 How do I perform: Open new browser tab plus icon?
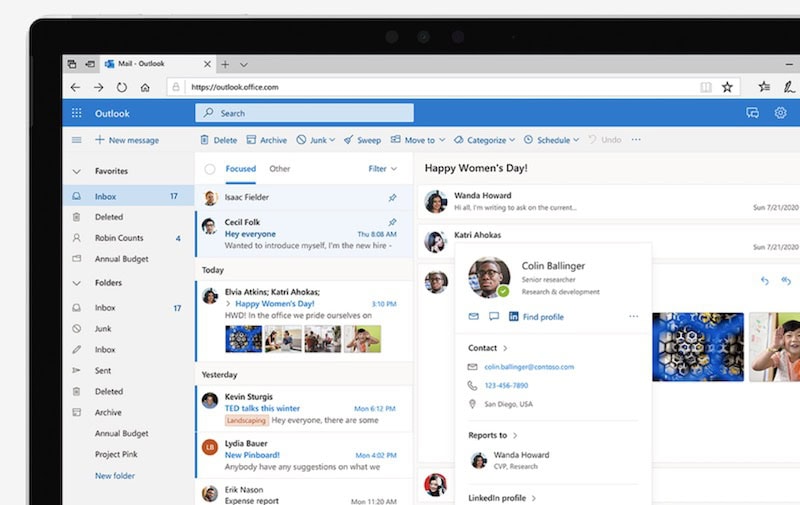click(x=225, y=64)
